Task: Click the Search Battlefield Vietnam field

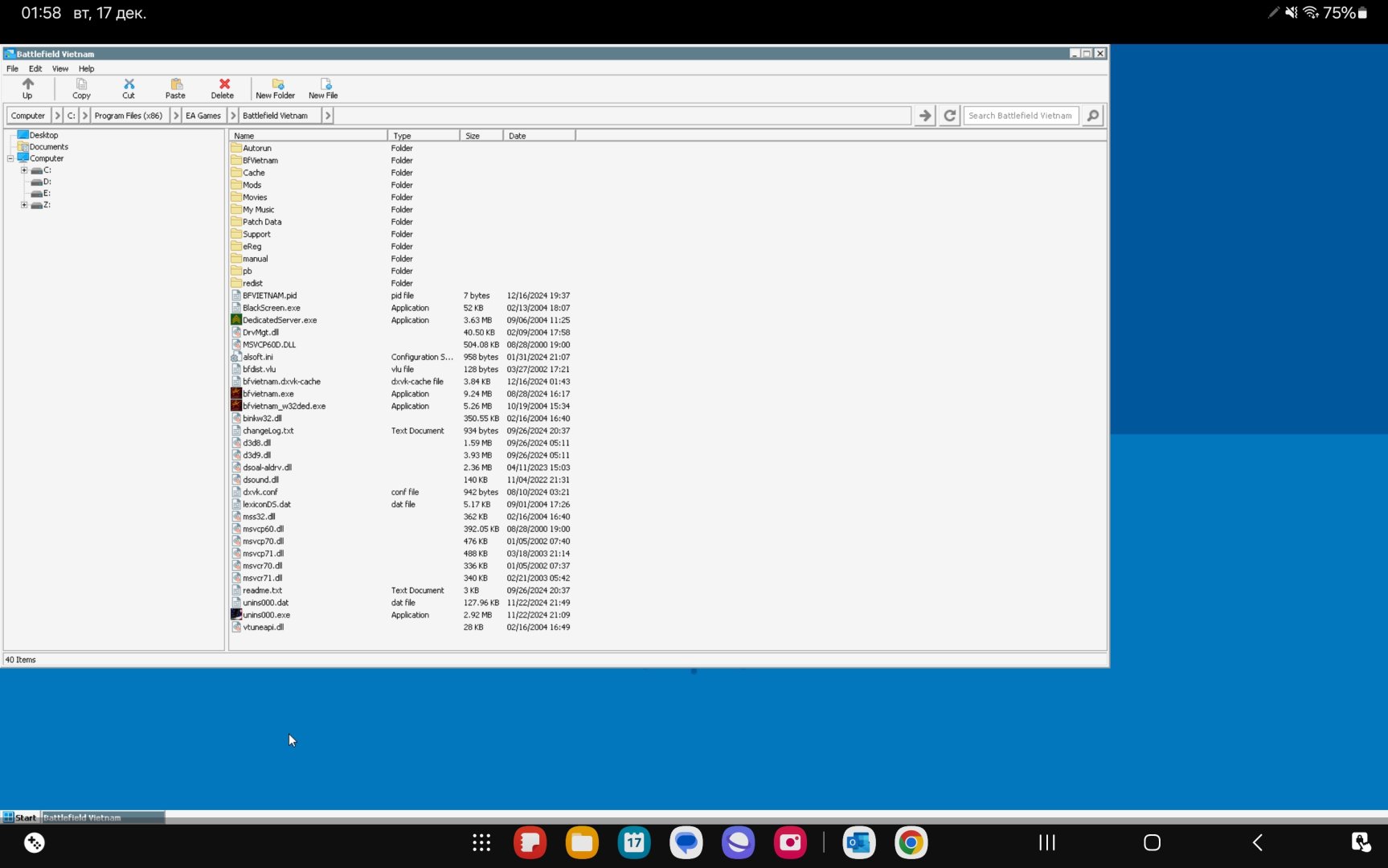Action: pyautogui.click(x=1021, y=116)
